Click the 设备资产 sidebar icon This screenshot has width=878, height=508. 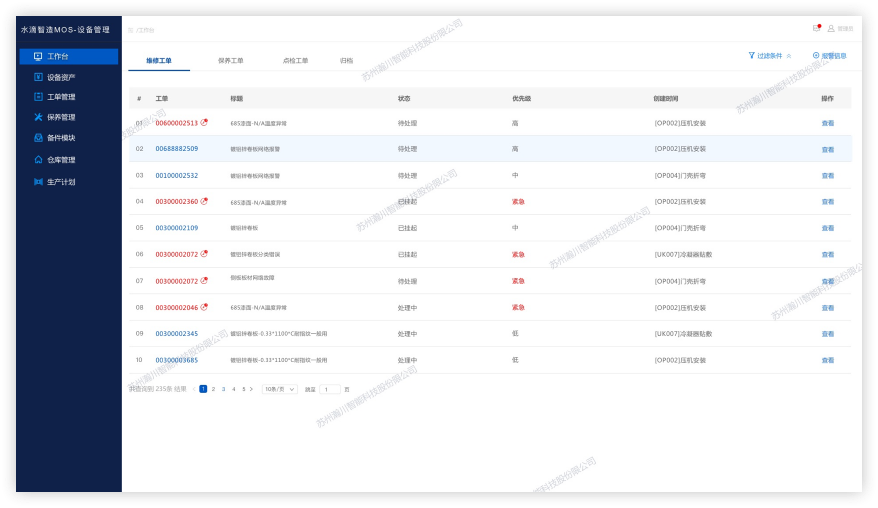(x=38, y=77)
